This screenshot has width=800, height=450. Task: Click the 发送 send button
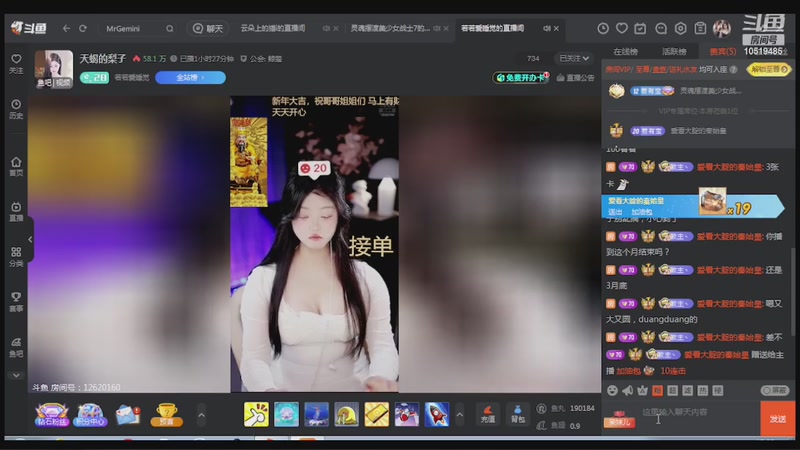pyautogui.click(x=778, y=418)
